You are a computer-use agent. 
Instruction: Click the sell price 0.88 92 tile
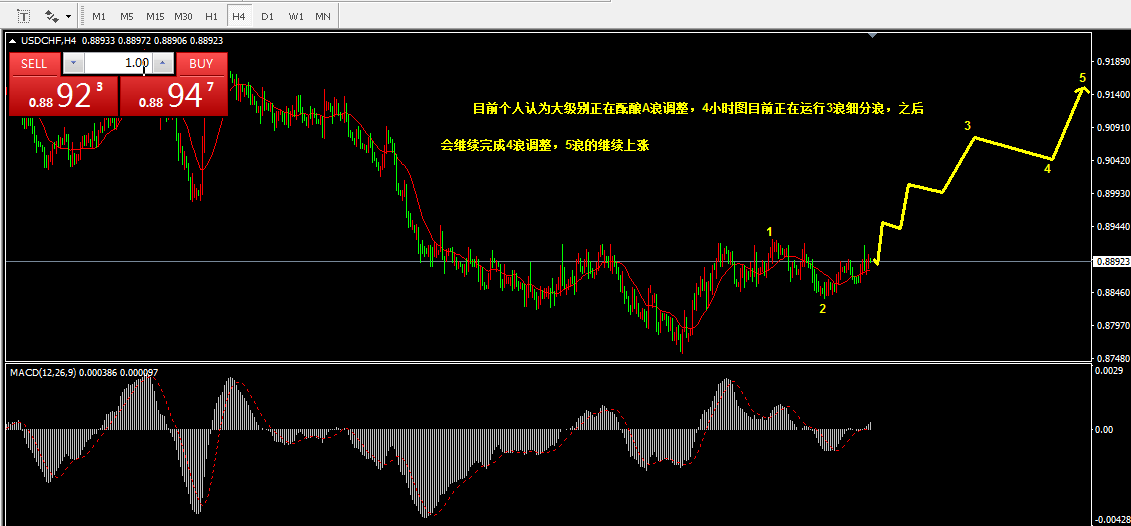[x=62, y=96]
